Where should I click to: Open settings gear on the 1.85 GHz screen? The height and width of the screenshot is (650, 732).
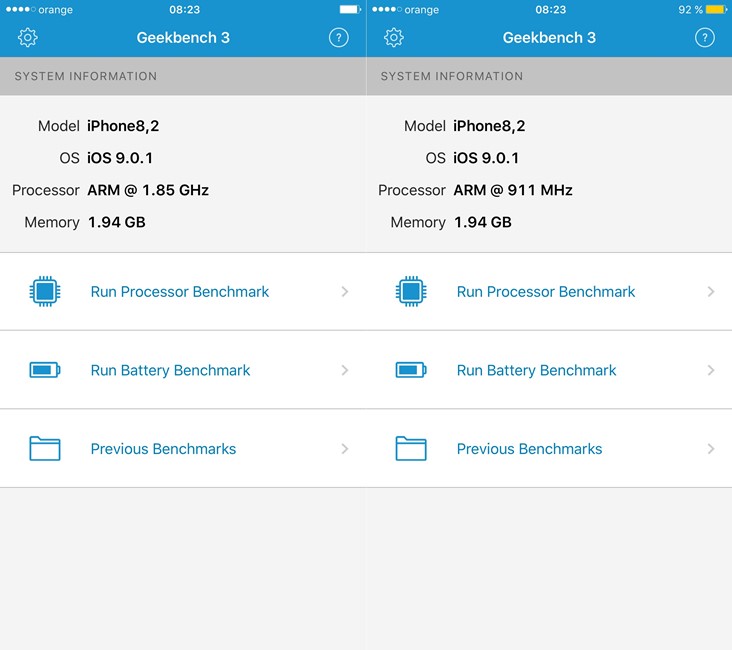[28, 38]
